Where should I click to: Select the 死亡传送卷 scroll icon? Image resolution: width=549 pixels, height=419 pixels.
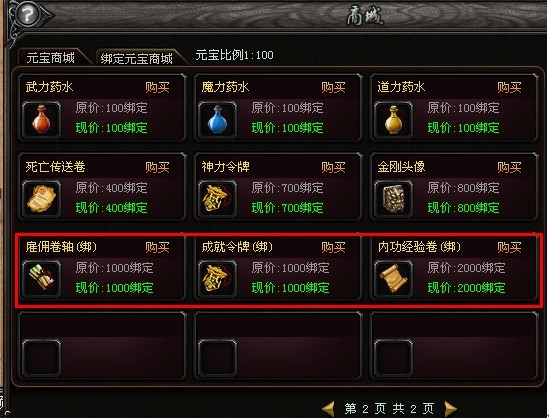(x=41, y=199)
